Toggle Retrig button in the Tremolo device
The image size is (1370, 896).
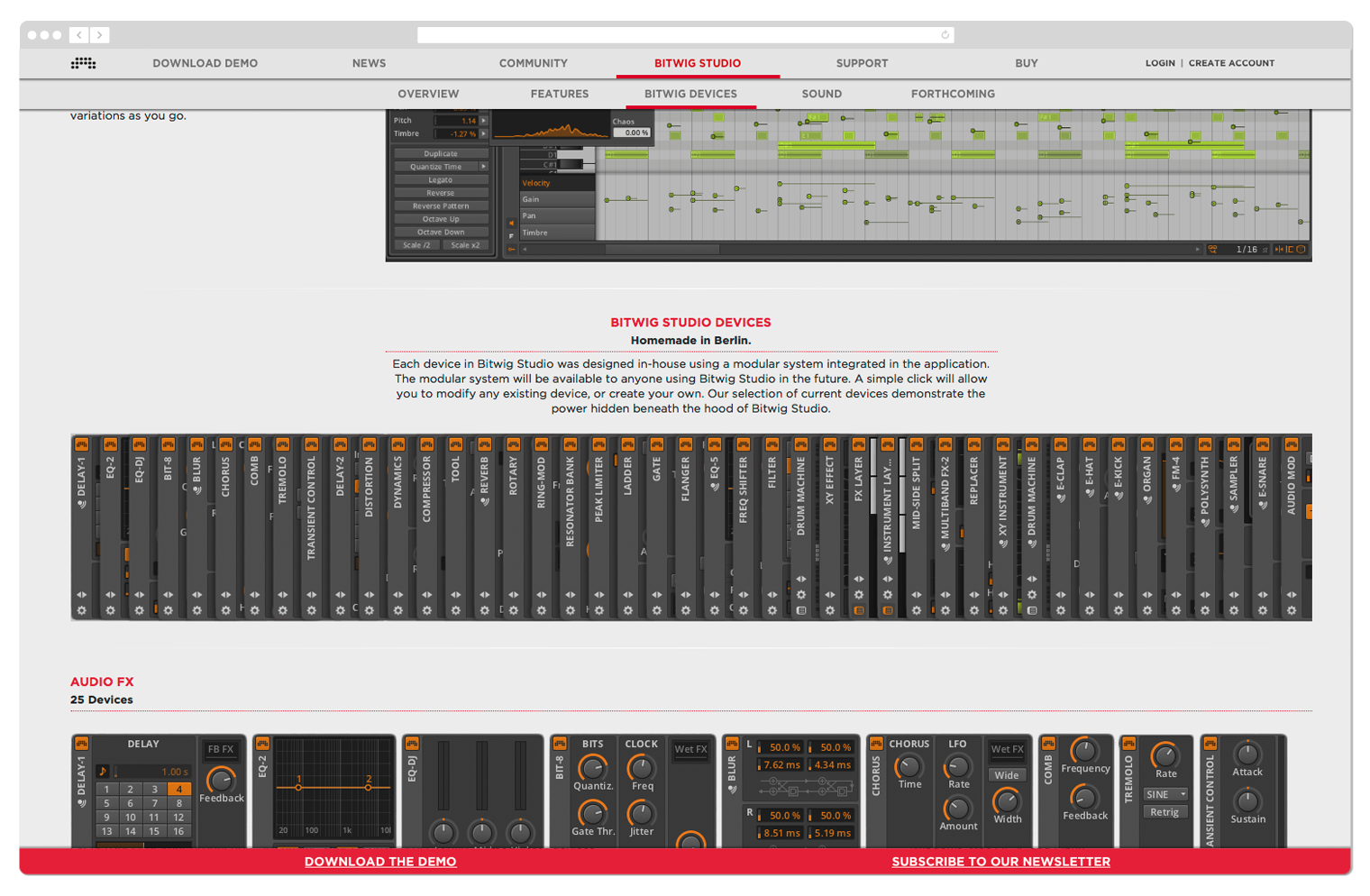(x=1164, y=812)
